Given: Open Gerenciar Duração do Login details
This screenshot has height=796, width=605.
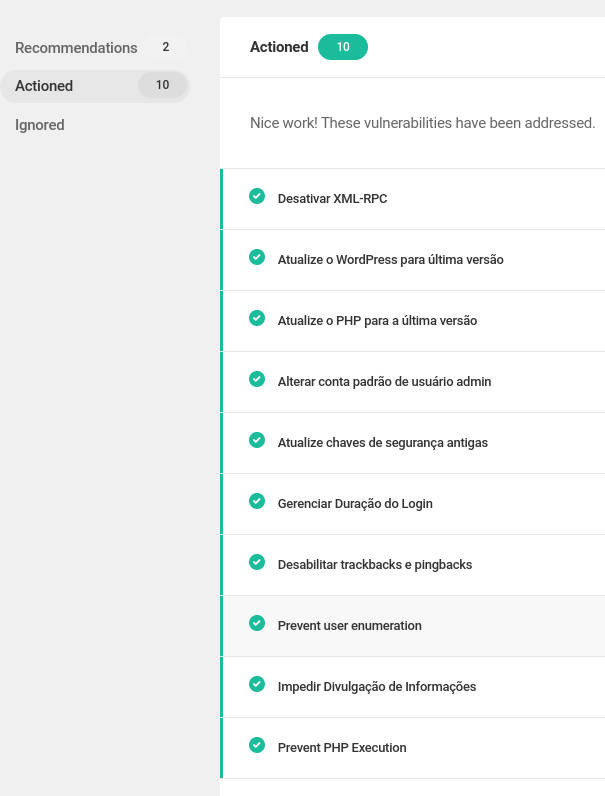Looking at the screenshot, I should pos(413,504).
